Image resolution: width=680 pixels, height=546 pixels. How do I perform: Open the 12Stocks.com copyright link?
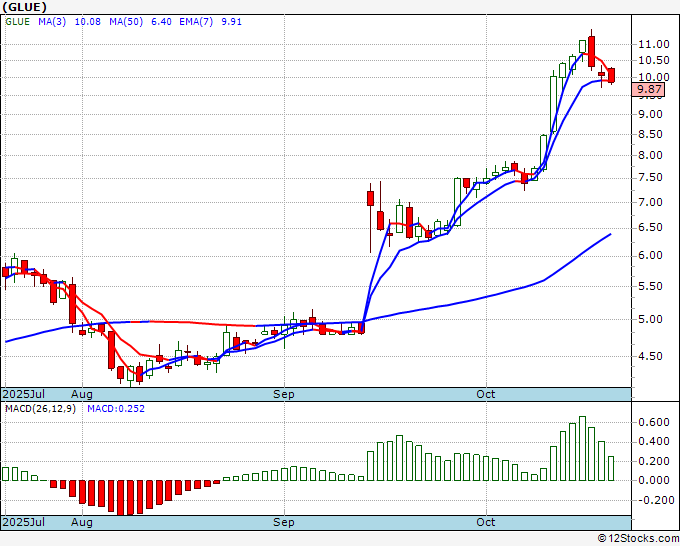[638, 539]
